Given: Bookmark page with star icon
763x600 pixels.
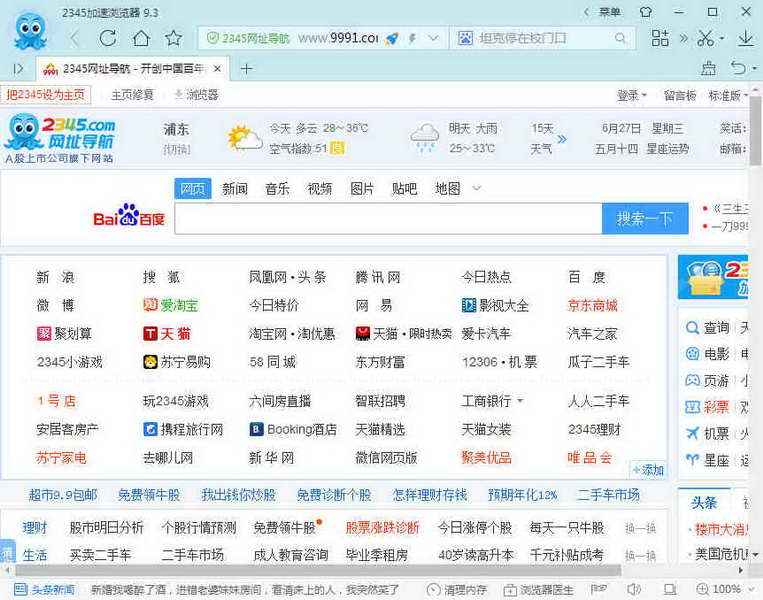Looking at the screenshot, I should click(173, 38).
